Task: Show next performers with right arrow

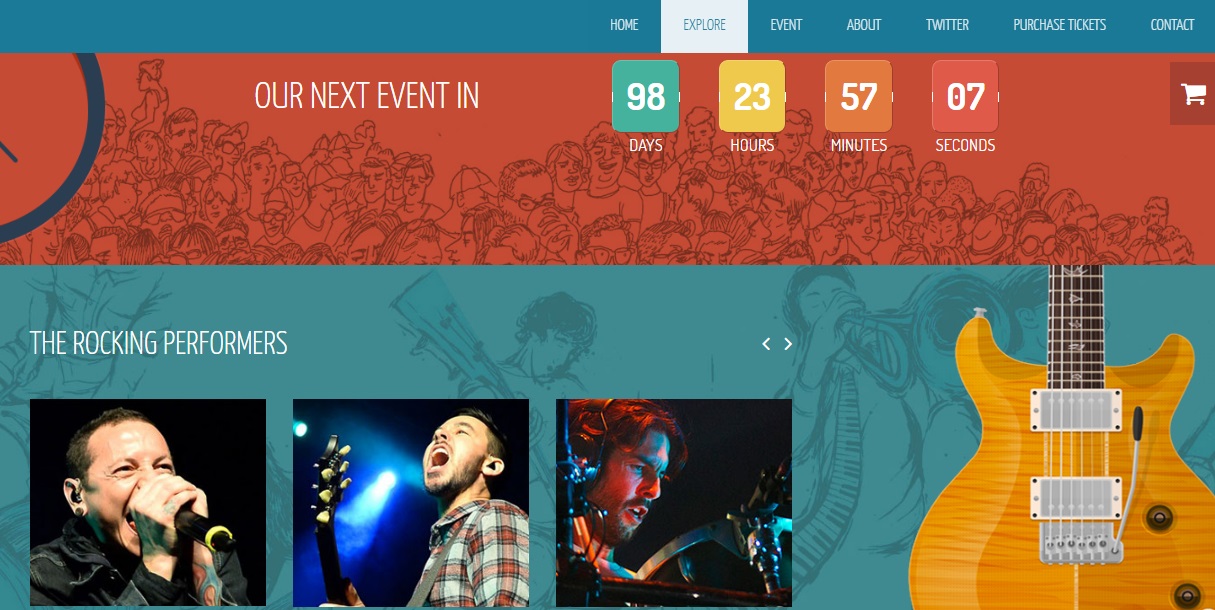Action: tap(788, 344)
